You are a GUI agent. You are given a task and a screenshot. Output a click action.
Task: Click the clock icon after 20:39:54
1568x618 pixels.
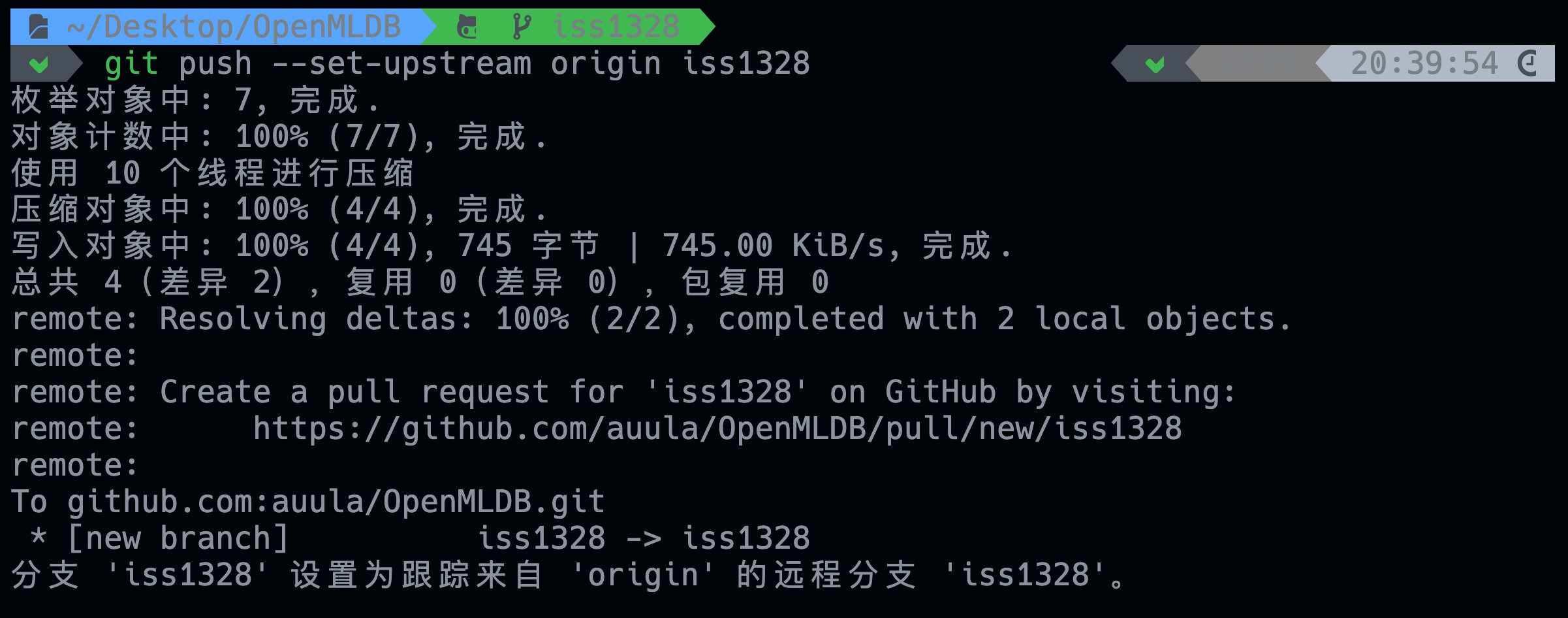click(1528, 63)
